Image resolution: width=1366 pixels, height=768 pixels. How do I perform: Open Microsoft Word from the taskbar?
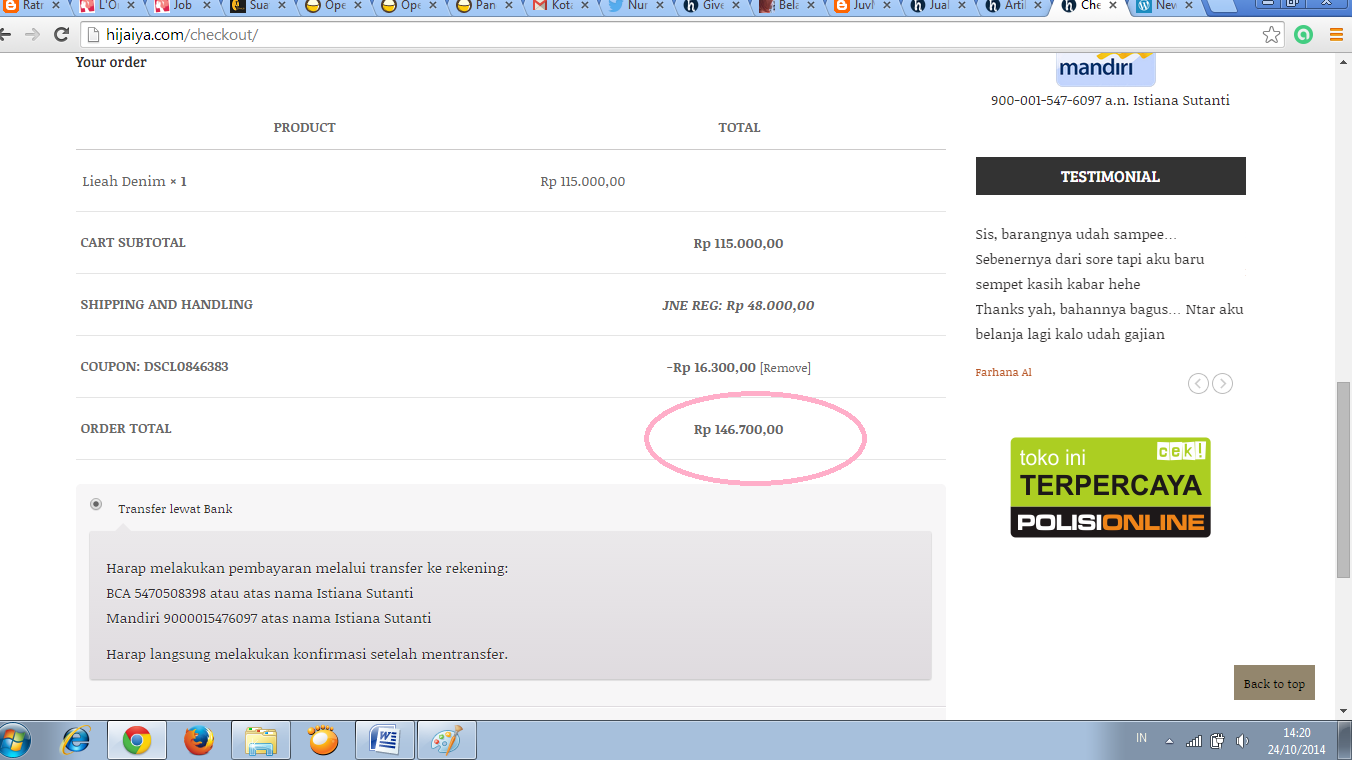pos(384,741)
